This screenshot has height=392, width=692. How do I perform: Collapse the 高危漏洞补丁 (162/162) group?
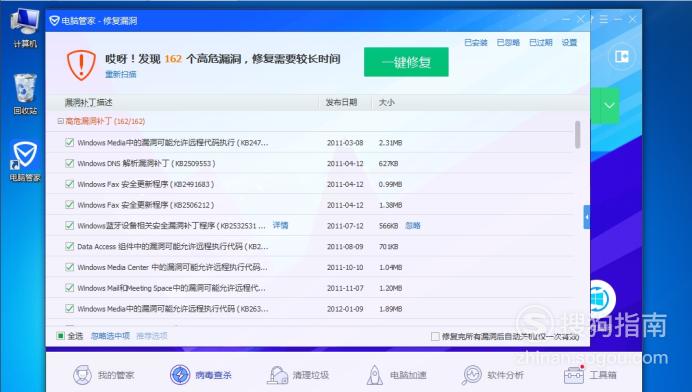(x=60, y=121)
